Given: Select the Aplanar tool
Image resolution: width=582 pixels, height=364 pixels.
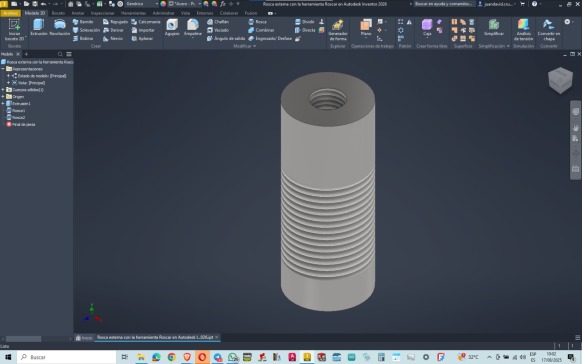Looking at the screenshot, I should click(x=142, y=38).
